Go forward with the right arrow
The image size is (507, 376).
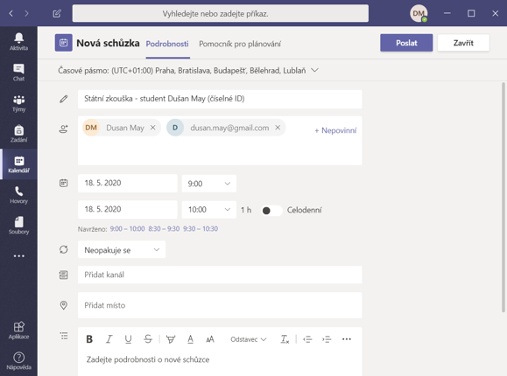26,13
